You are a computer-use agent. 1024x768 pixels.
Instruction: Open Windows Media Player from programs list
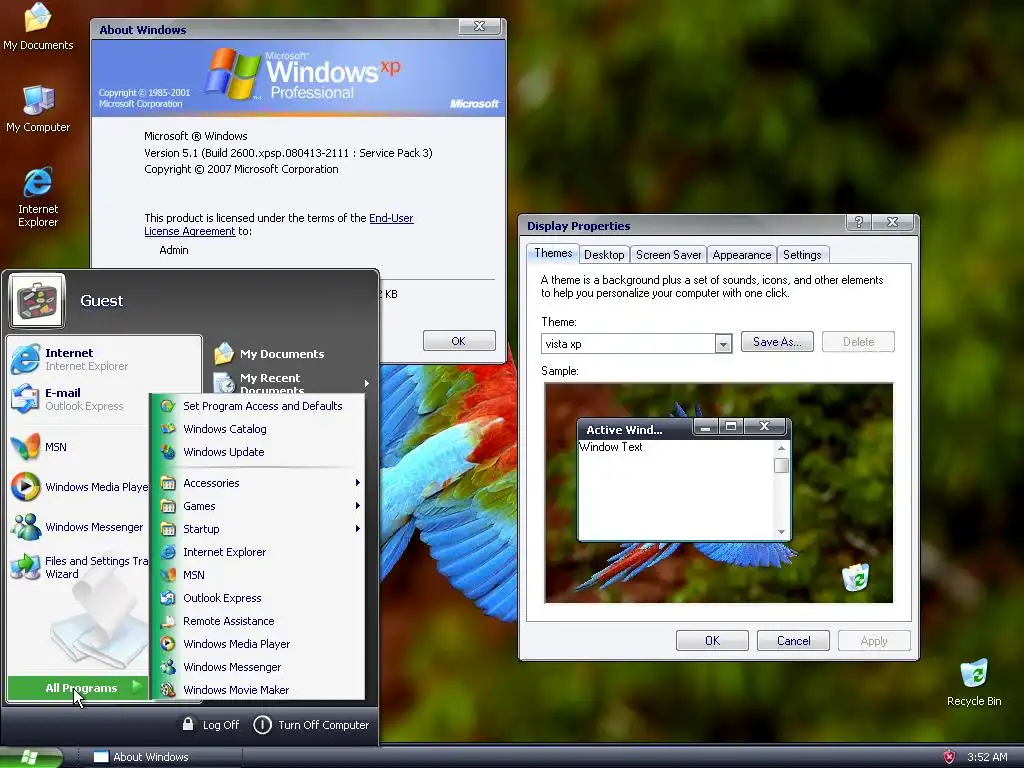click(x=258, y=644)
